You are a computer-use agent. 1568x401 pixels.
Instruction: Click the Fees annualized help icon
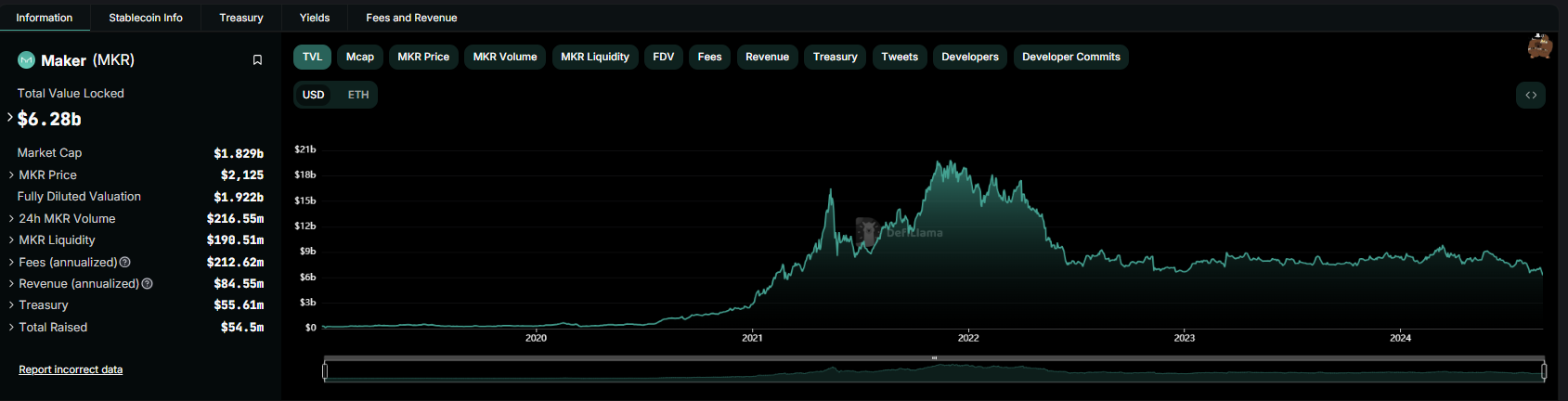click(x=125, y=263)
